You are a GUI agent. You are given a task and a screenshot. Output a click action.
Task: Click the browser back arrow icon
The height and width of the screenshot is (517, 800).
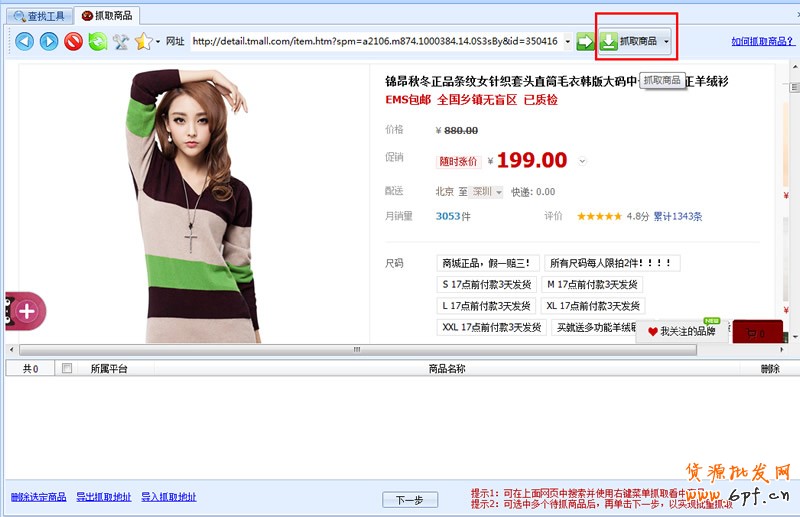tap(24, 41)
